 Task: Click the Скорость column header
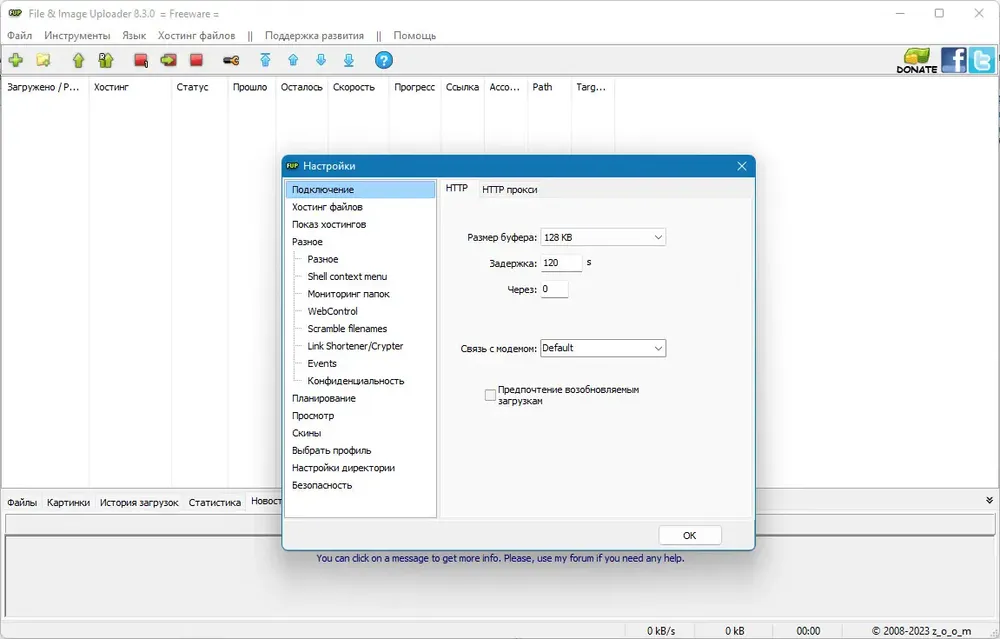tap(358, 87)
